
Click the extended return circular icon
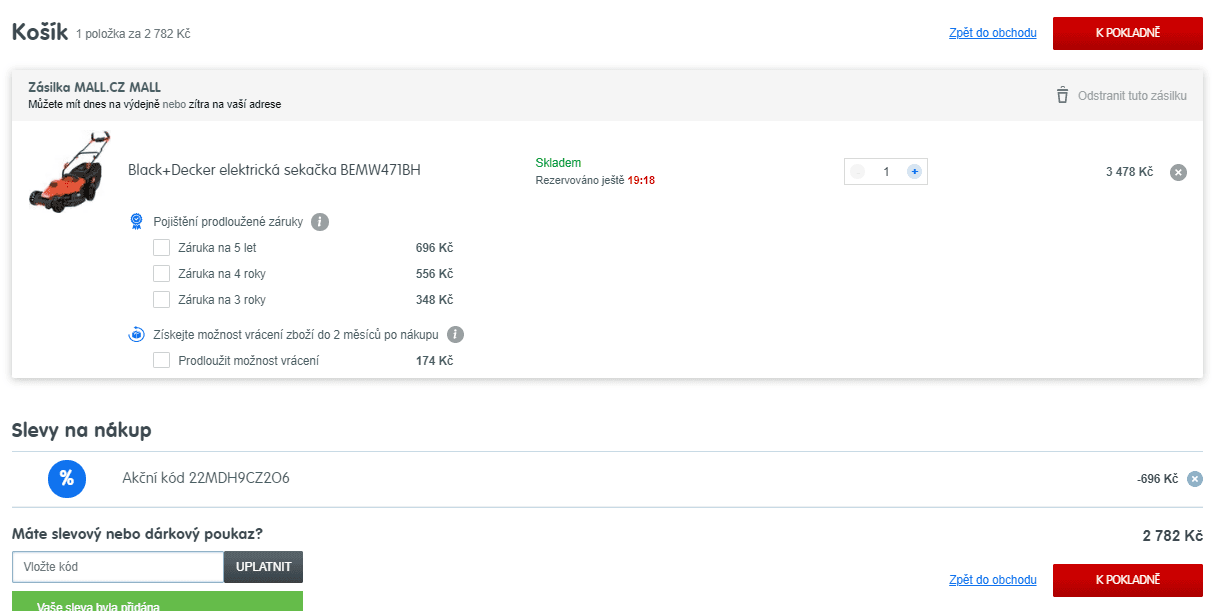click(x=137, y=335)
